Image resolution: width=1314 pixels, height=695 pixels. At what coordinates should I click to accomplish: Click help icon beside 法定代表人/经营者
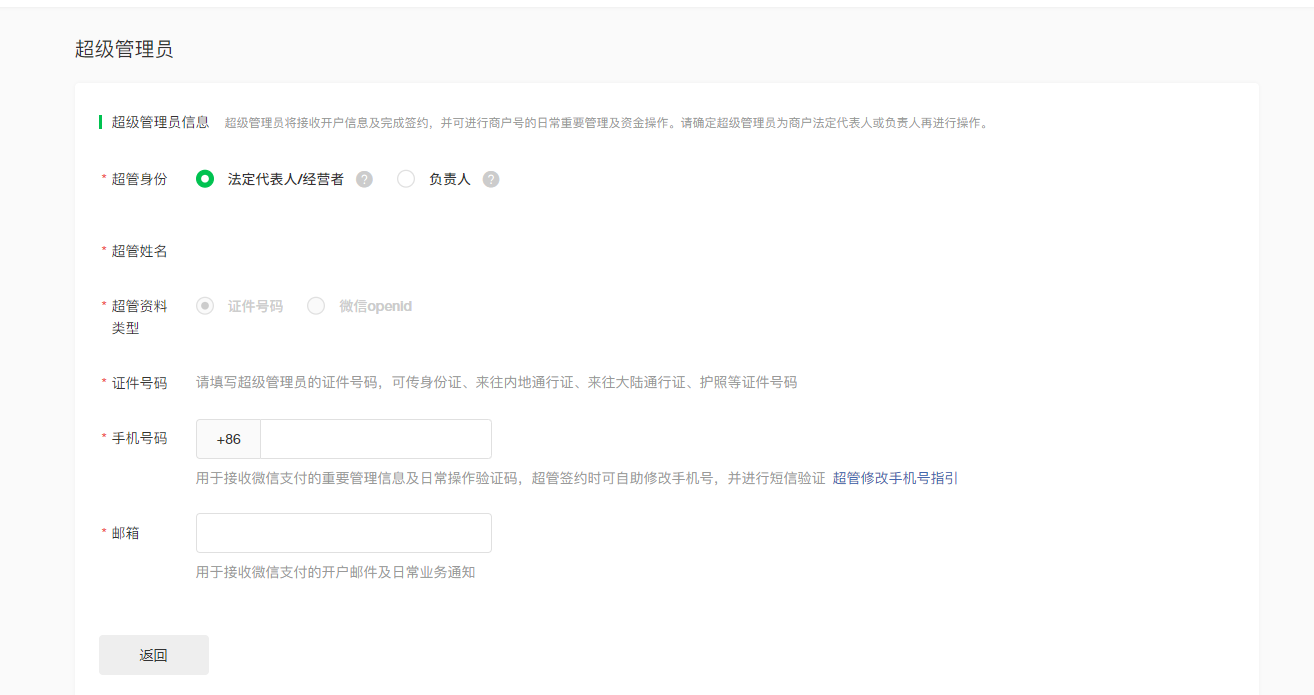pyautogui.click(x=364, y=179)
